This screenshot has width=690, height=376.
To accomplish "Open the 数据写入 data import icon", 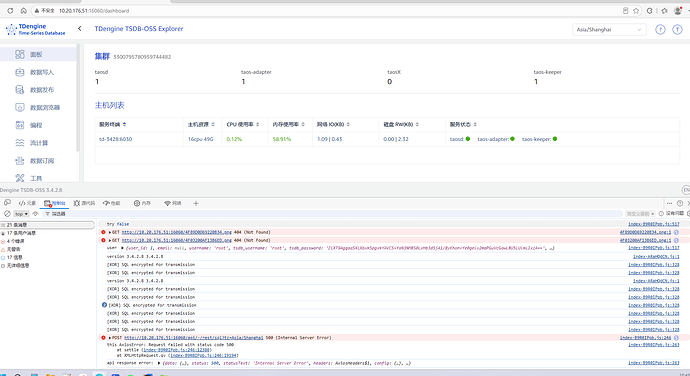I will pos(19,72).
